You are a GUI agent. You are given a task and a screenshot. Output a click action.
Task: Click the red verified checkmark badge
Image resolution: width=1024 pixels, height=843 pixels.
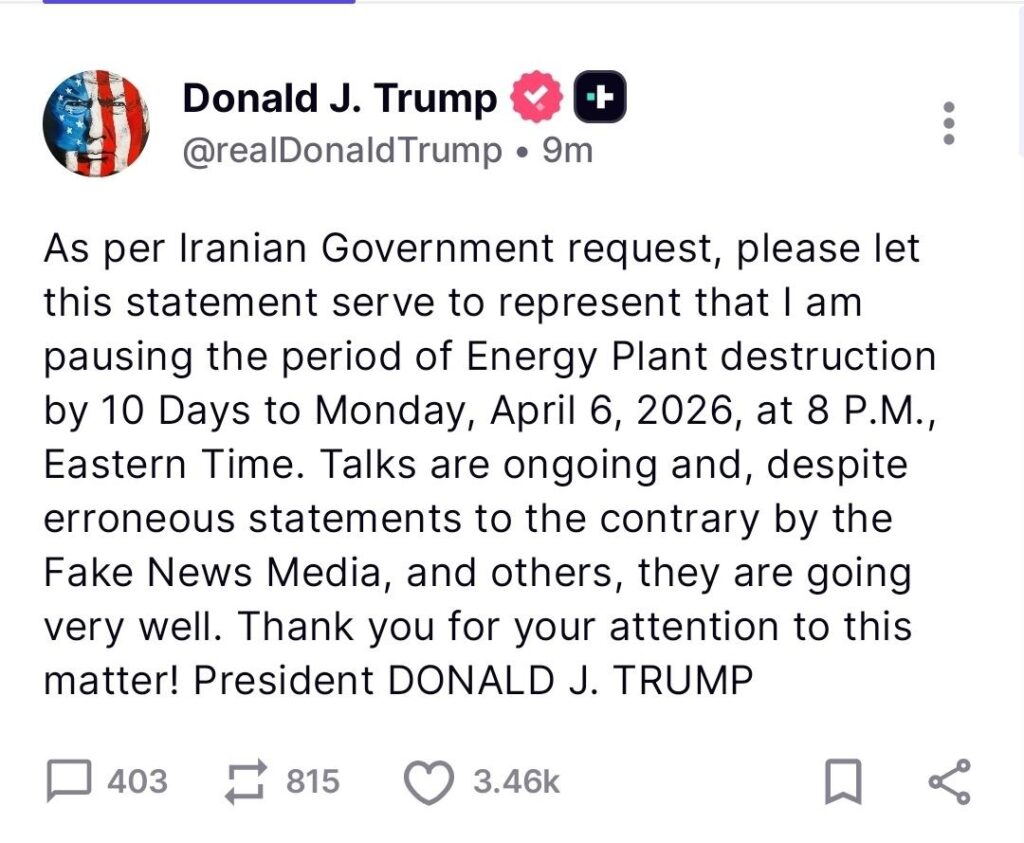click(x=537, y=99)
